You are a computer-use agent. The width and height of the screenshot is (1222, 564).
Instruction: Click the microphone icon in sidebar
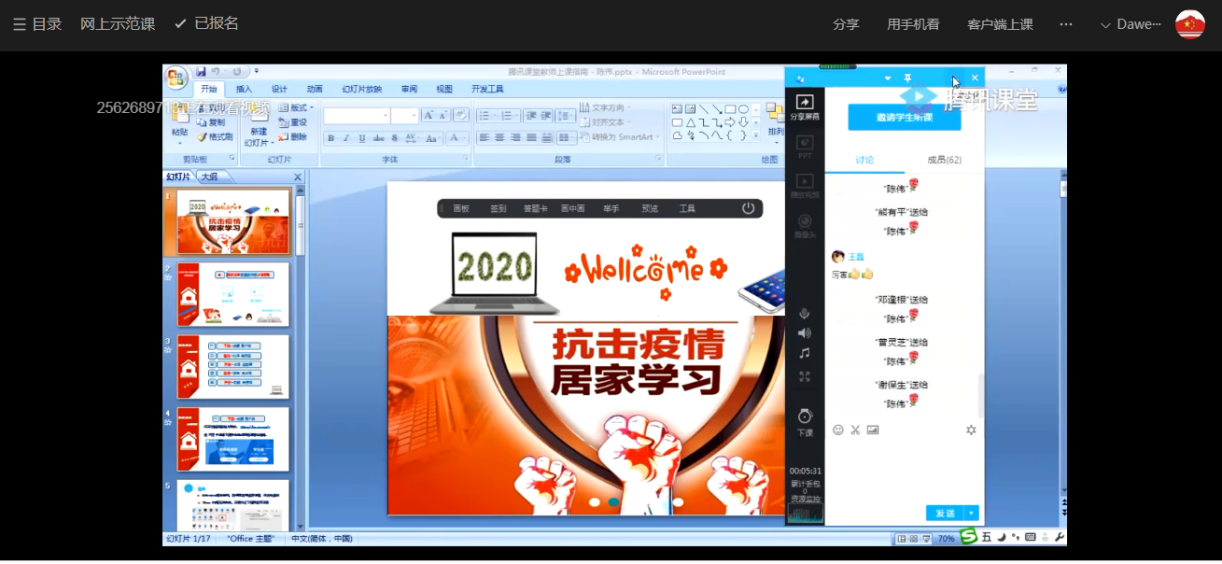tap(804, 313)
